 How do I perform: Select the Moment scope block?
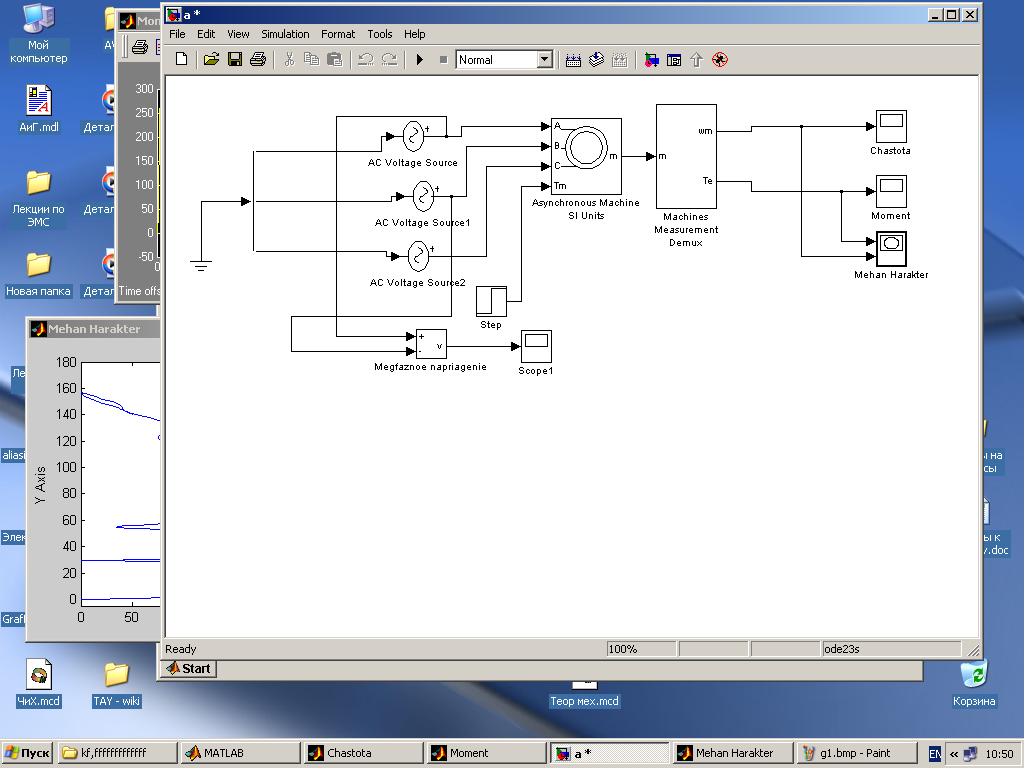point(891,191)
